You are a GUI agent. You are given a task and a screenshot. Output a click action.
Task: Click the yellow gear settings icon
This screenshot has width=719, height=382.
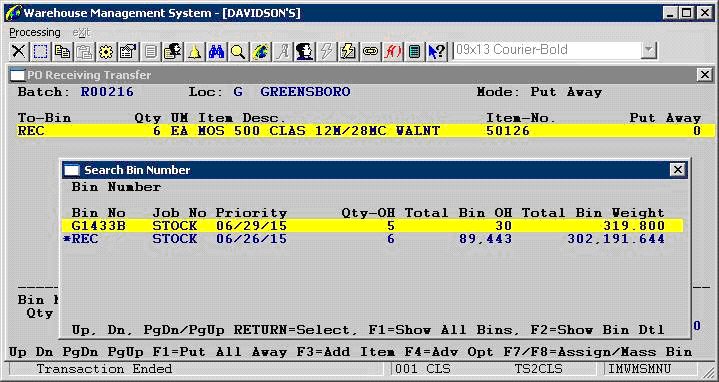(106, 51)
